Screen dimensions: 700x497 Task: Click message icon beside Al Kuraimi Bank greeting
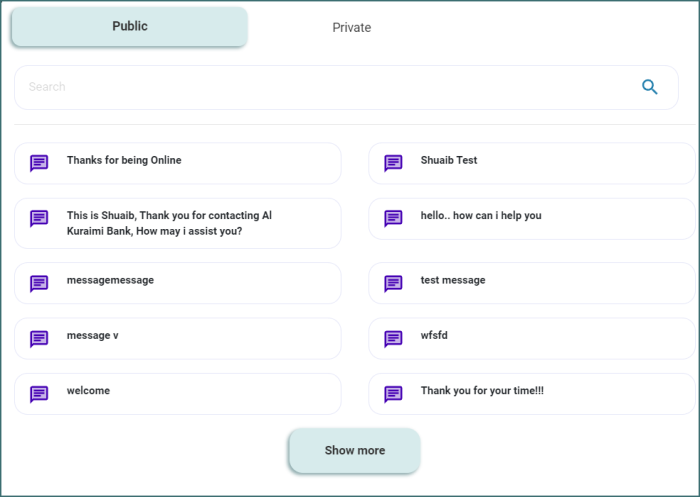[39, 218]
